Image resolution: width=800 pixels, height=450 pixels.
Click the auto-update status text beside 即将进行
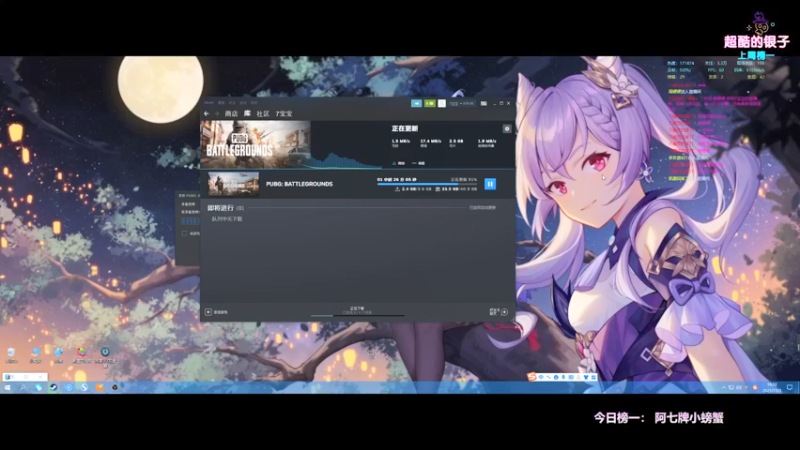(x=482, y=208)
